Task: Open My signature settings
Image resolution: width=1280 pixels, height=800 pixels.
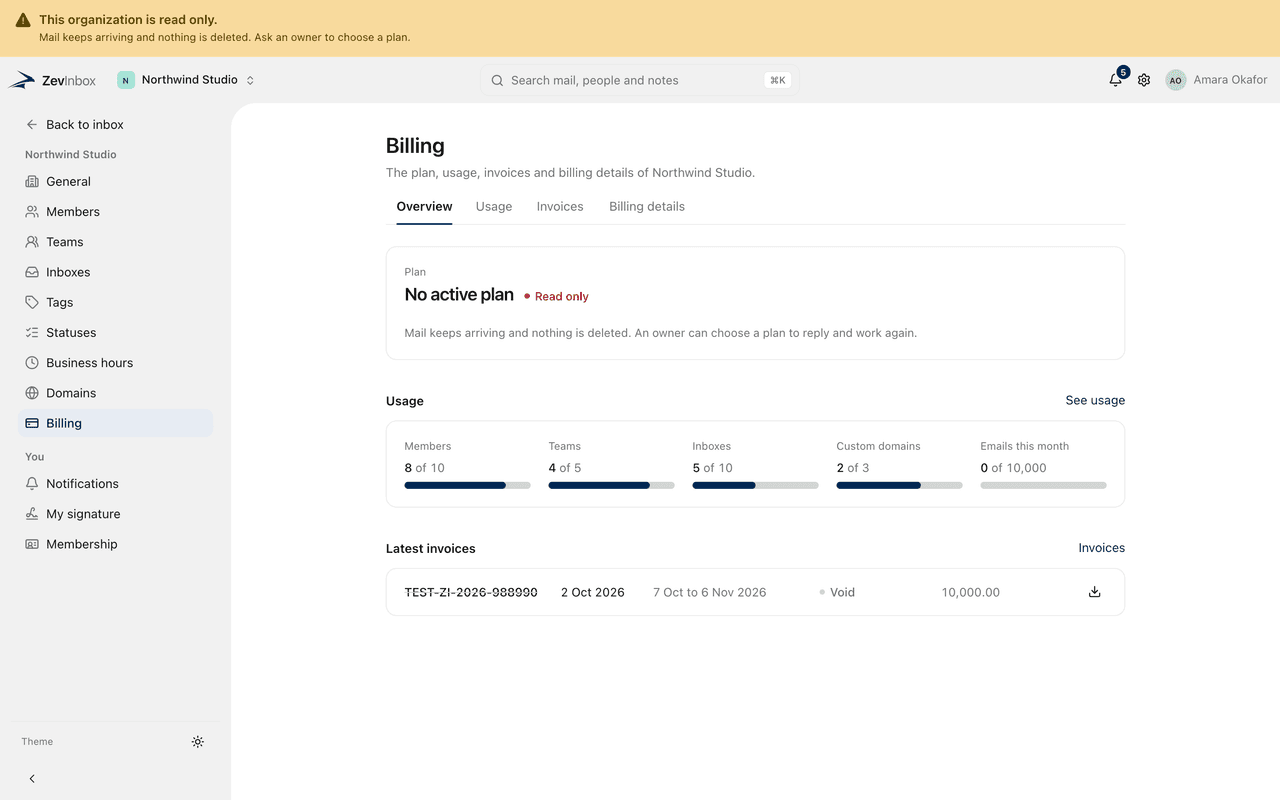Action: pyautogui.click(x=116, y=514)
